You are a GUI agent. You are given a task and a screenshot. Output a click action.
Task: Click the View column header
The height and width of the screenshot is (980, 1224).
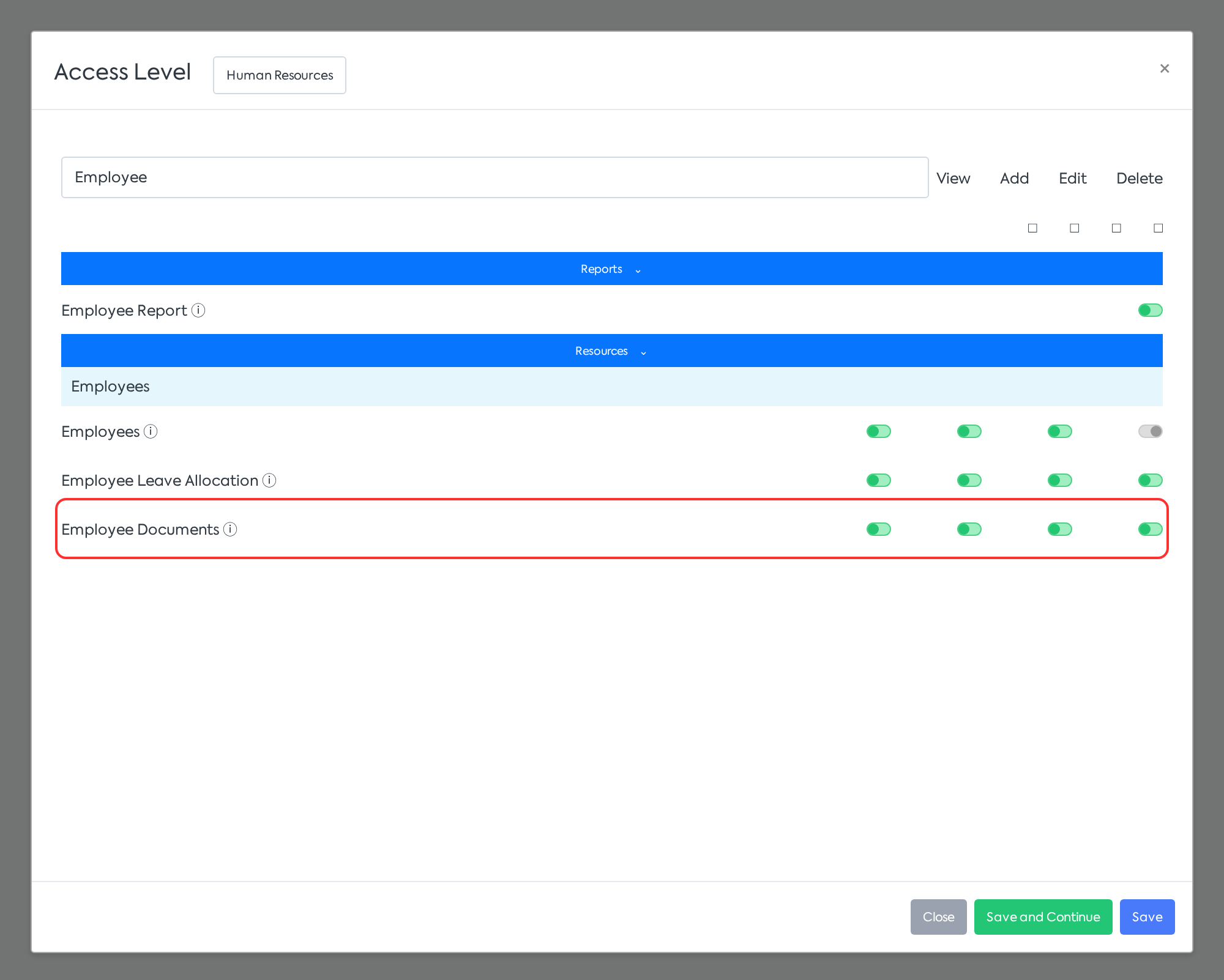(953, 178)
